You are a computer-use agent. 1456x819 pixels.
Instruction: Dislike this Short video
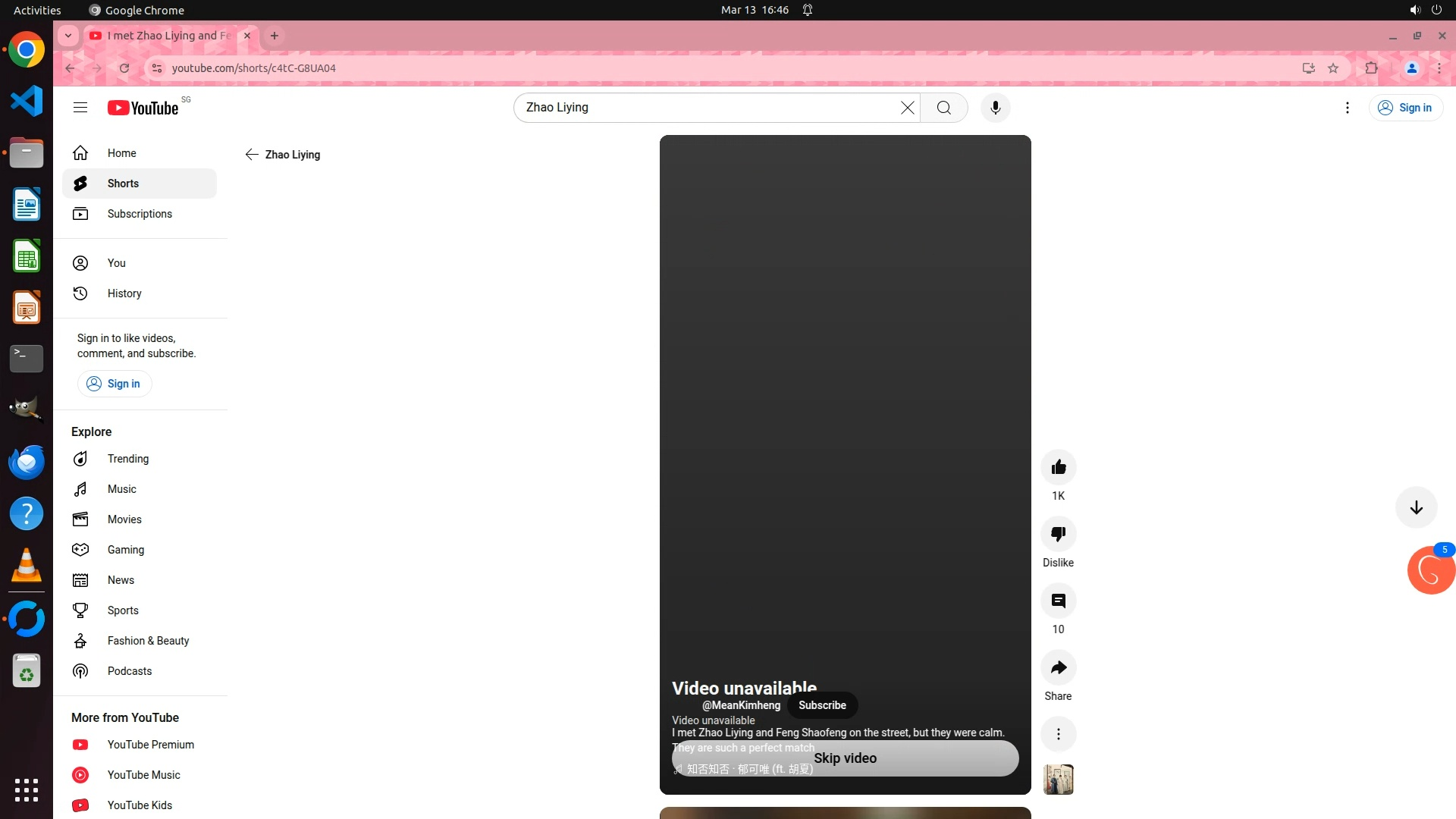(1058, 534)
